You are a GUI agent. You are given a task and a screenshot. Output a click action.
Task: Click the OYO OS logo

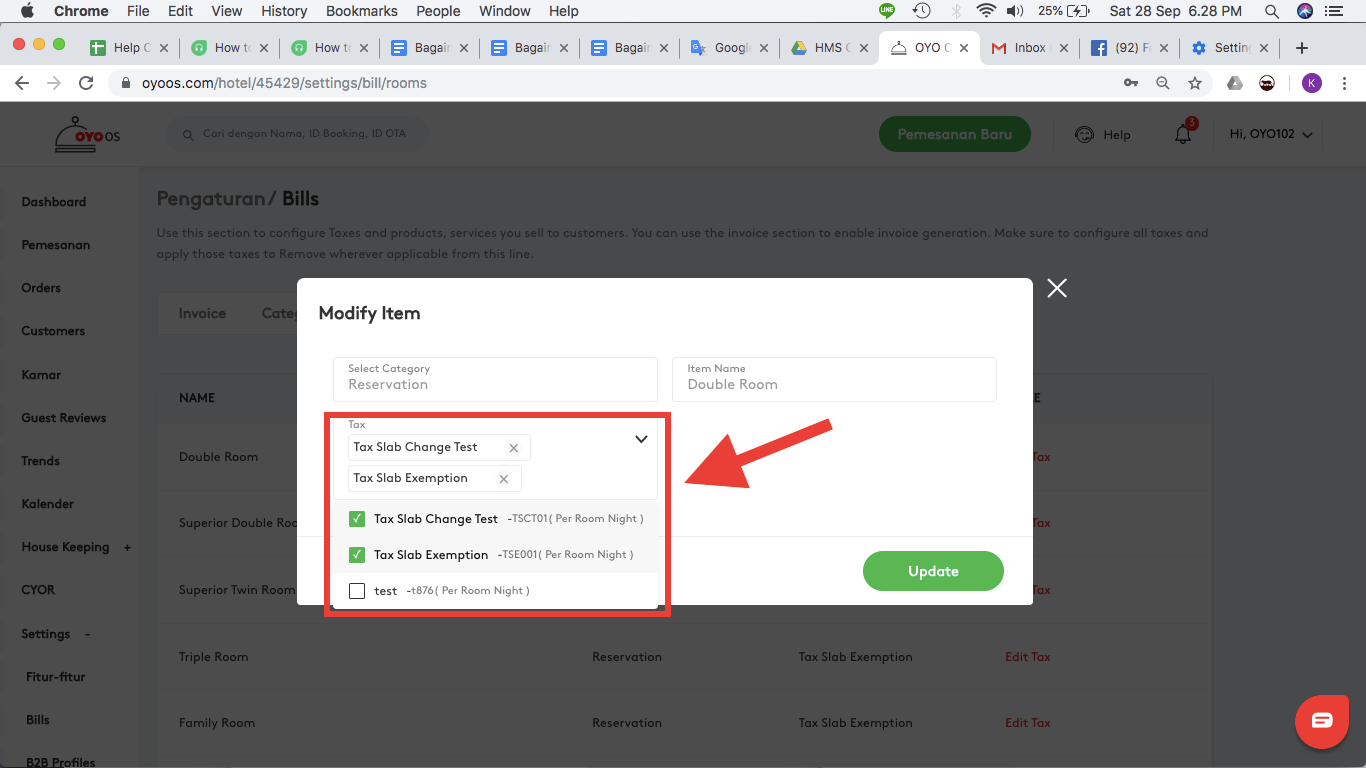point(87,134)
